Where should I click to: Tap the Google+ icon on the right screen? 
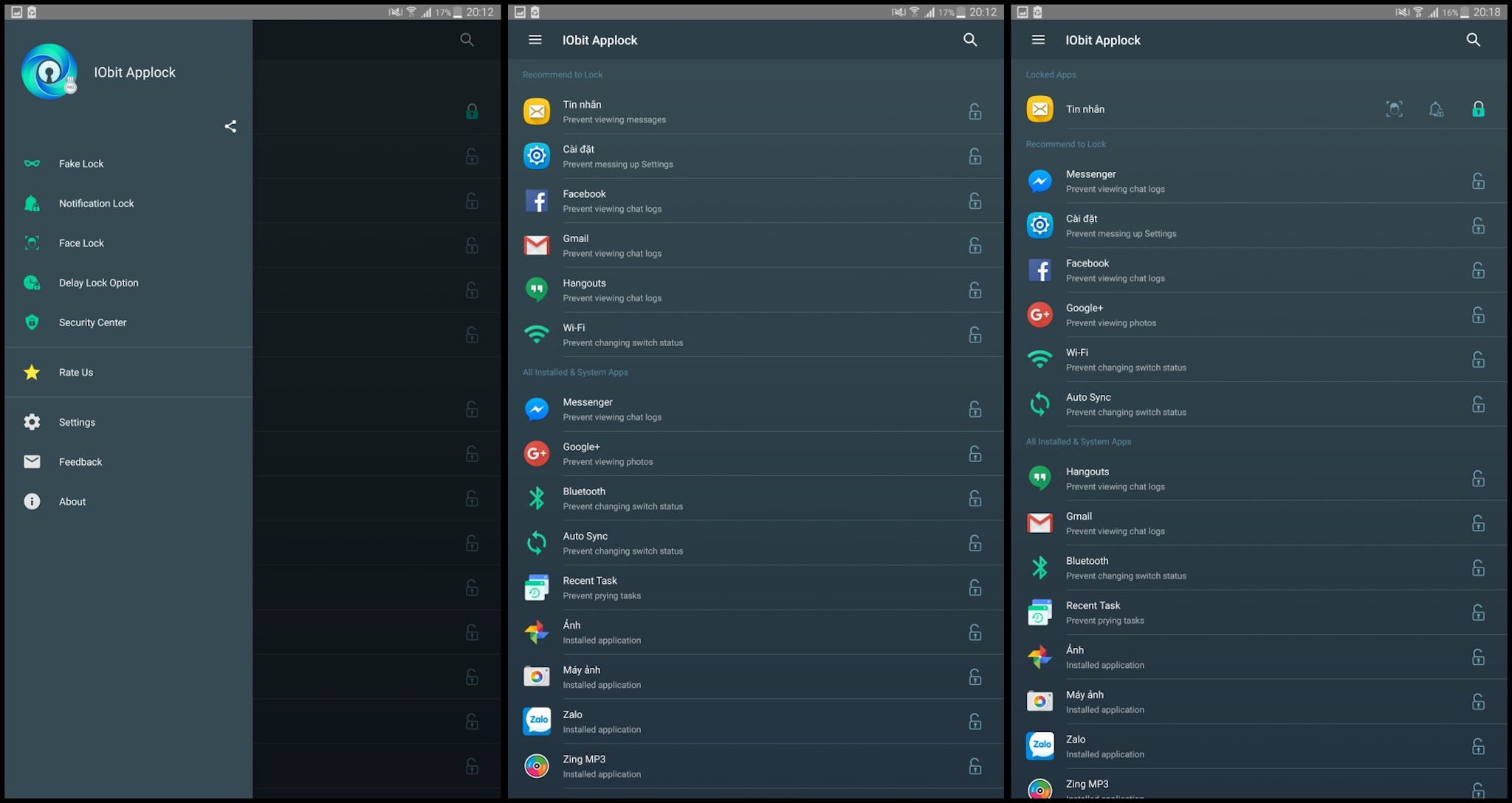click(x=1039, y=315)
